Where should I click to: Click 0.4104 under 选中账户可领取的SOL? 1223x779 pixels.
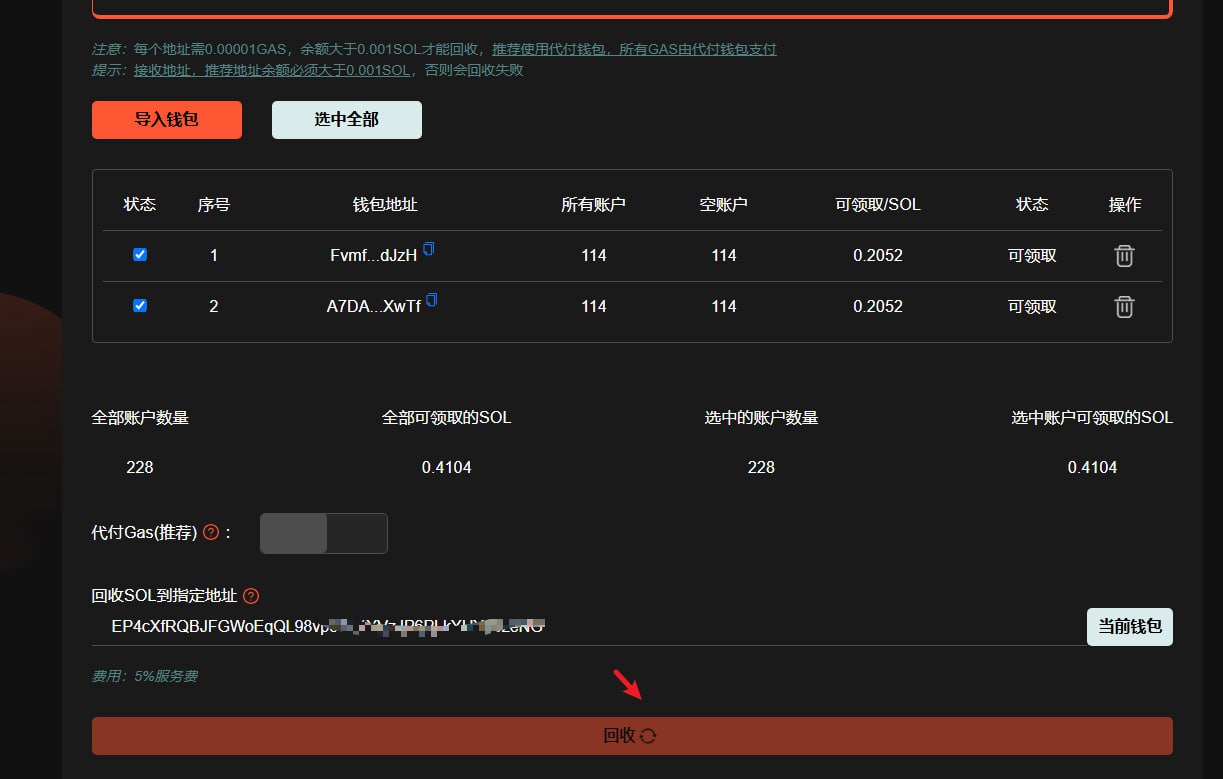[x=1092, y=467]
